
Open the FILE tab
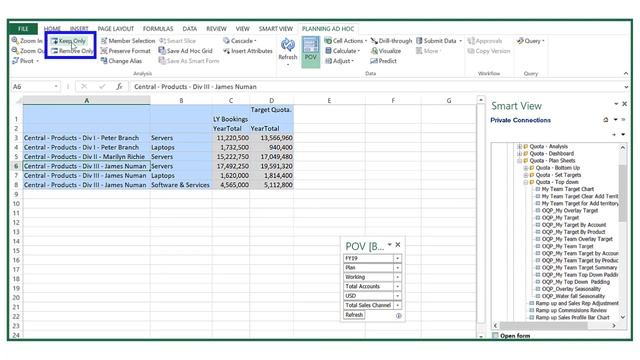(x=23, y=29)
